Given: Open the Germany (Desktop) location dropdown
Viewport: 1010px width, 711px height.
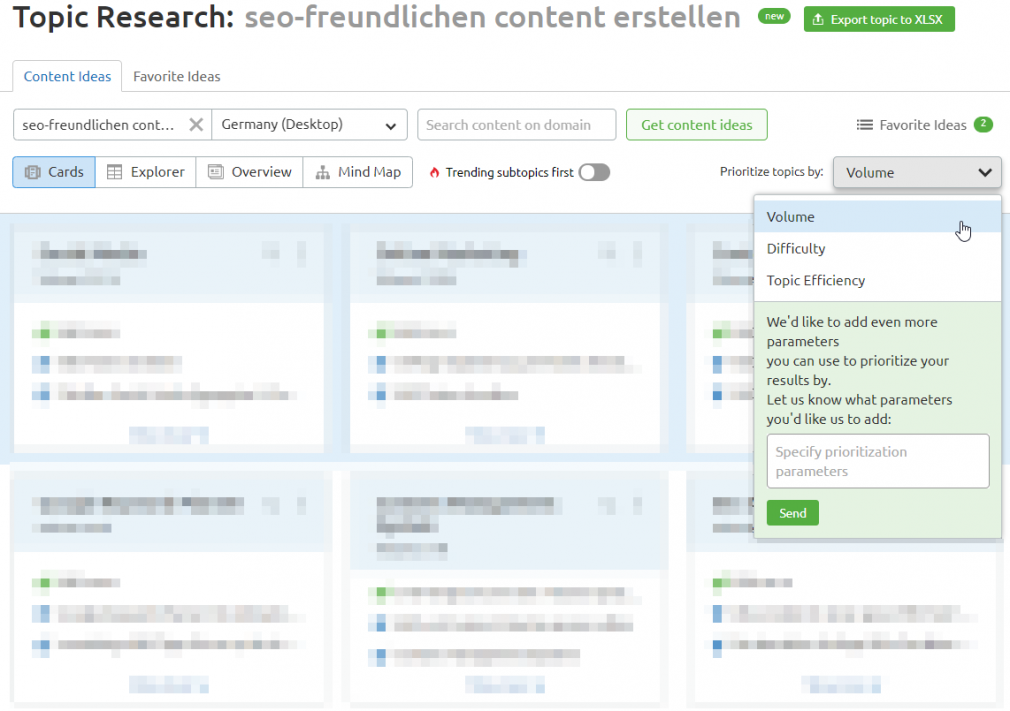Looking at the screenshot, I should [x=309, y=124].
